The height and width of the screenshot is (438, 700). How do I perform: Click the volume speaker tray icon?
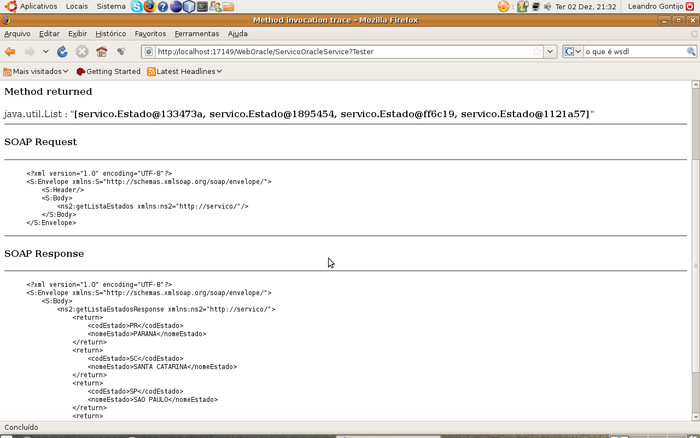coord(547,7)
